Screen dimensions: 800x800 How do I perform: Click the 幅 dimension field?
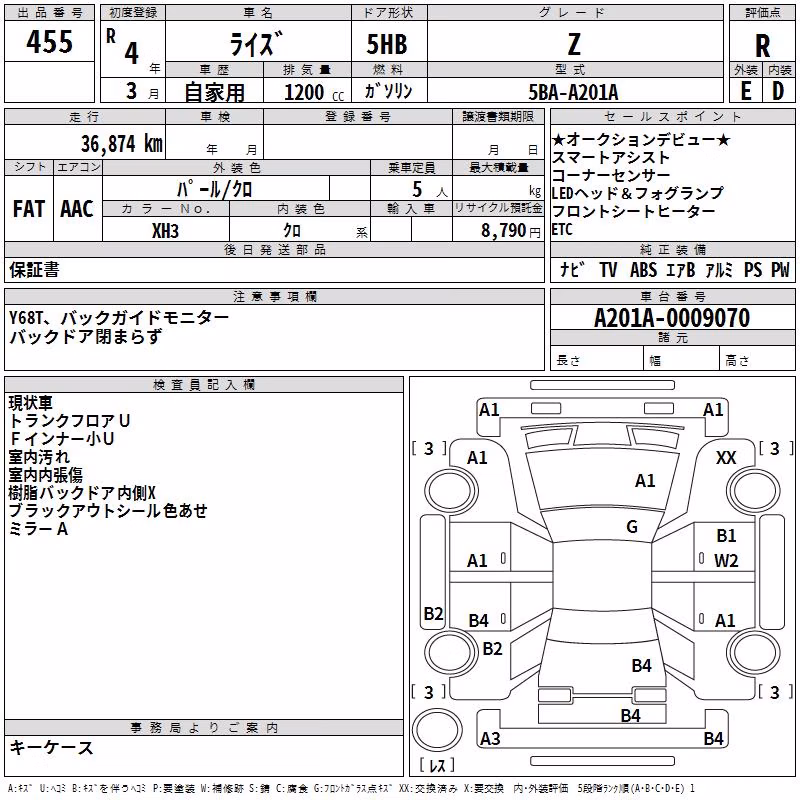682,360
